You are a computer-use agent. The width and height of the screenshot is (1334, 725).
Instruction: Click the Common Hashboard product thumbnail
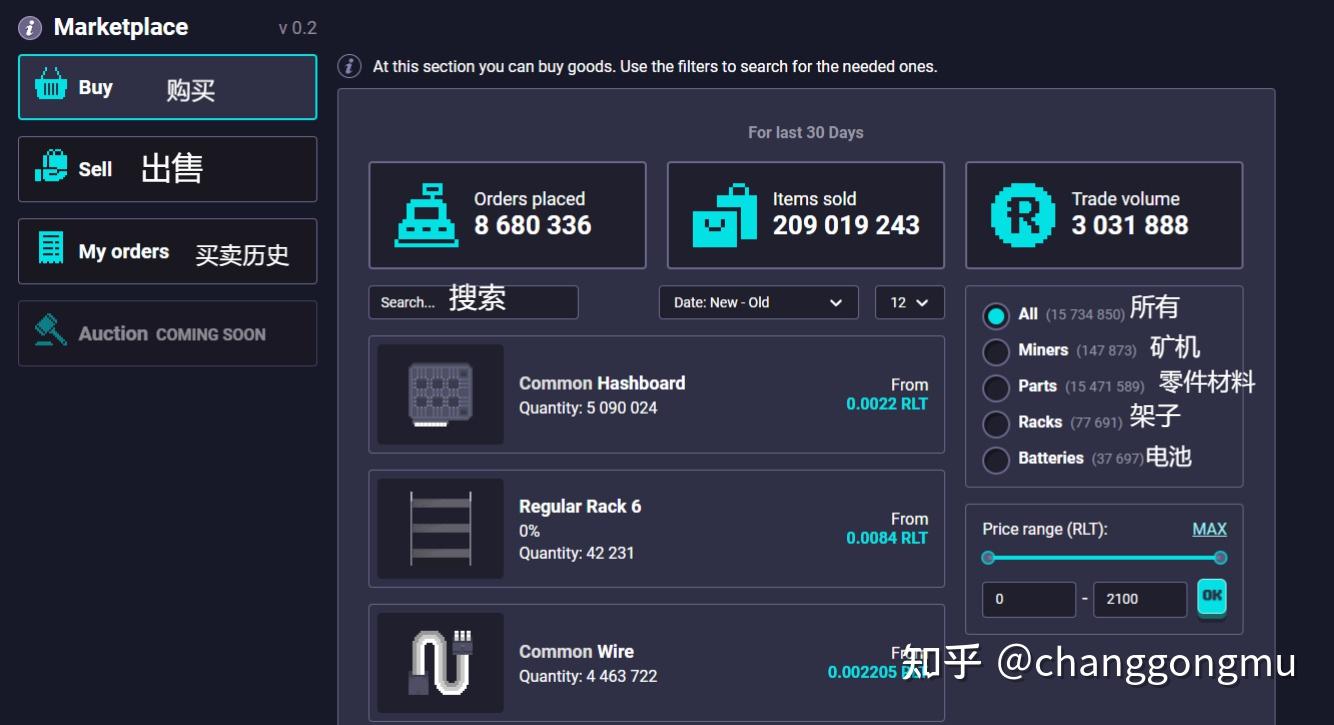pyautogui.click(x=439, y=395)
